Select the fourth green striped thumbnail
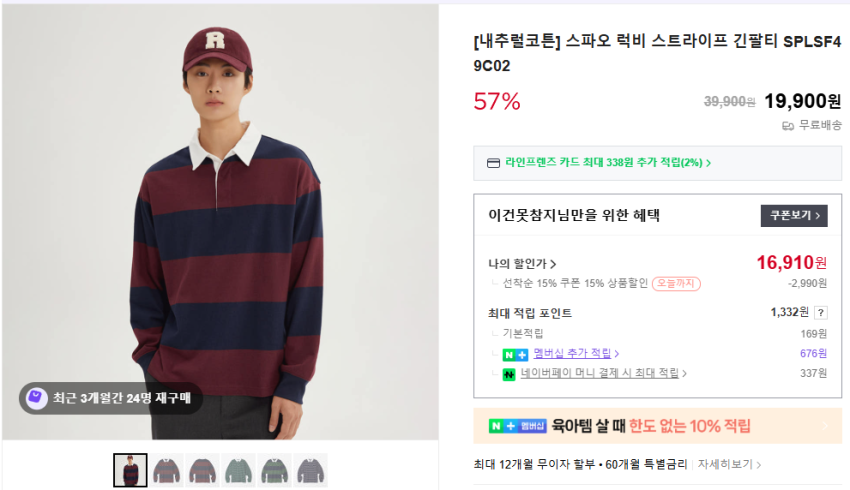 point(239,470)
